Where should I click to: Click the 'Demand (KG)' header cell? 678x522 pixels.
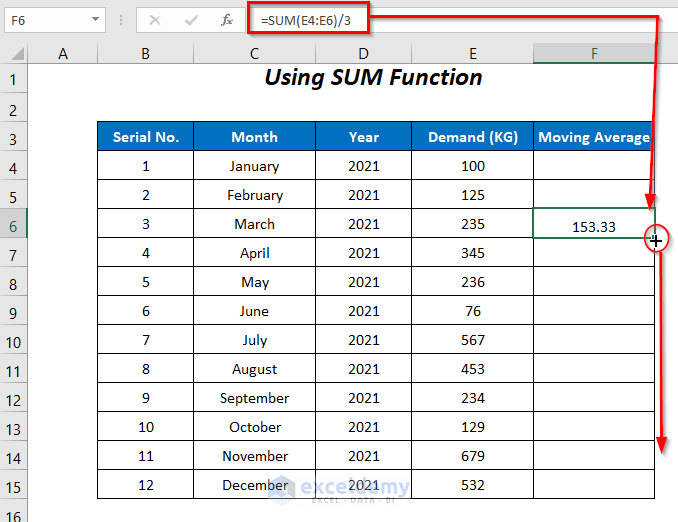click(x=473, y=137)
